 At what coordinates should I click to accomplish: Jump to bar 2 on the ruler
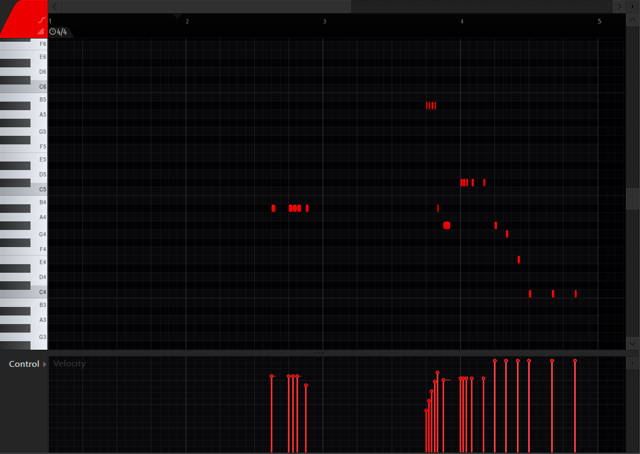point(187,21)
